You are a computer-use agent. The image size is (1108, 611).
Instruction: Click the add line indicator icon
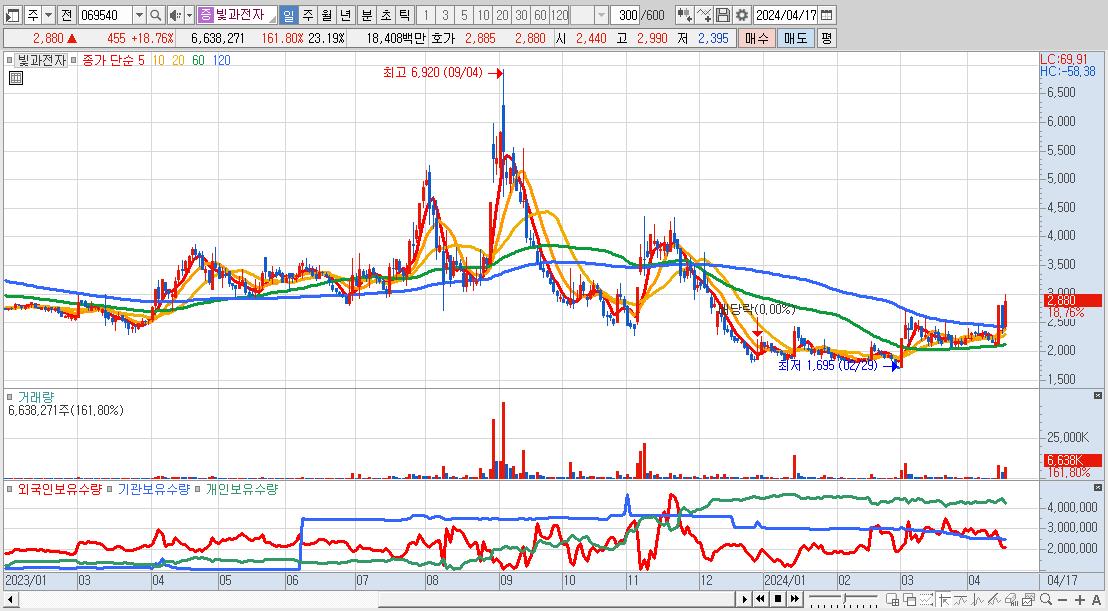coord(704,15)
